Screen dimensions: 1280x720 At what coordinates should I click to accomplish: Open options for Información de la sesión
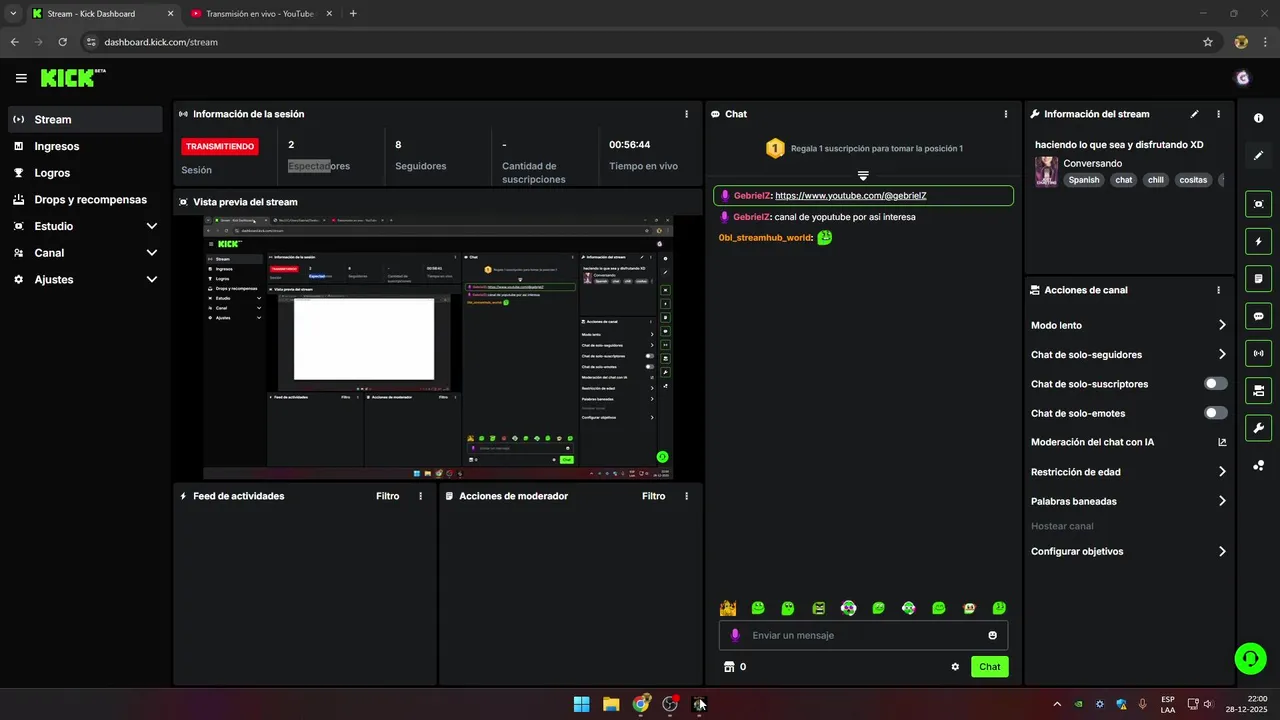686,114
